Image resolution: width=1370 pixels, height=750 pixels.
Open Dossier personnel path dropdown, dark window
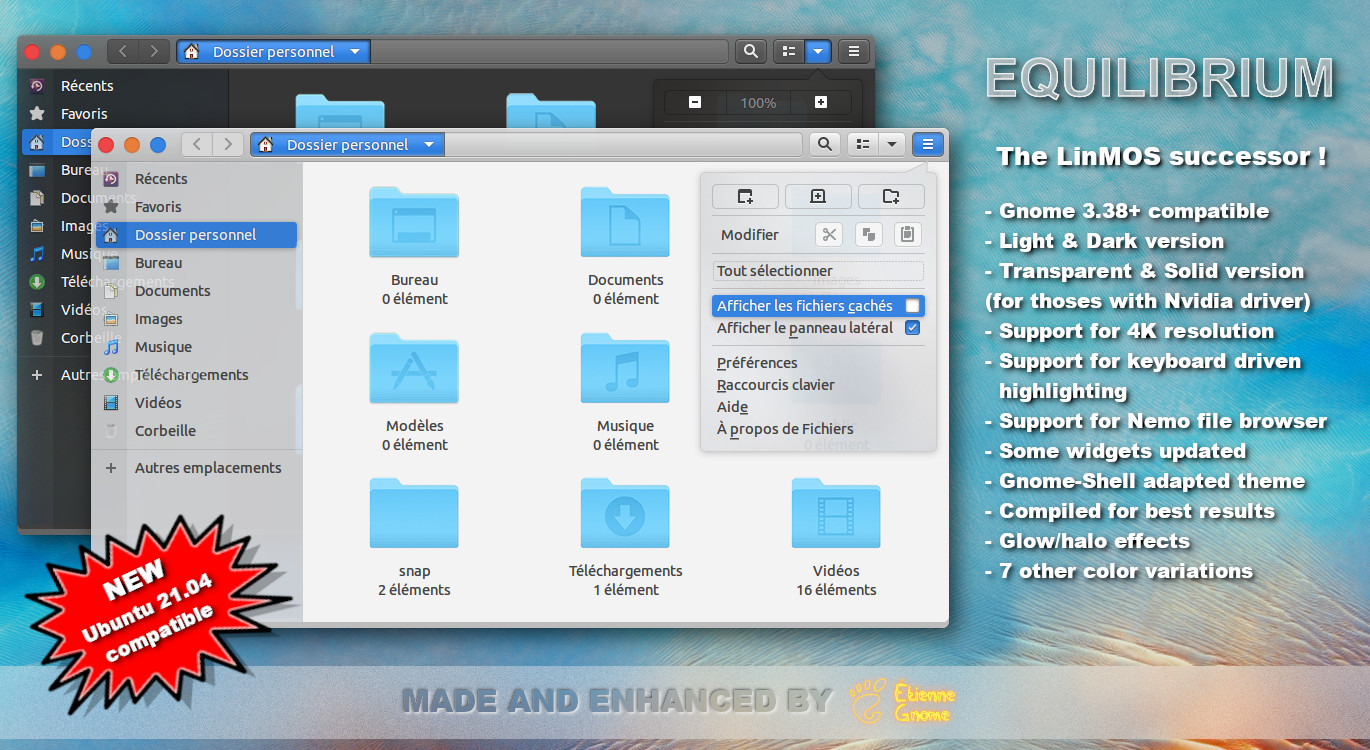coord(273,52)
